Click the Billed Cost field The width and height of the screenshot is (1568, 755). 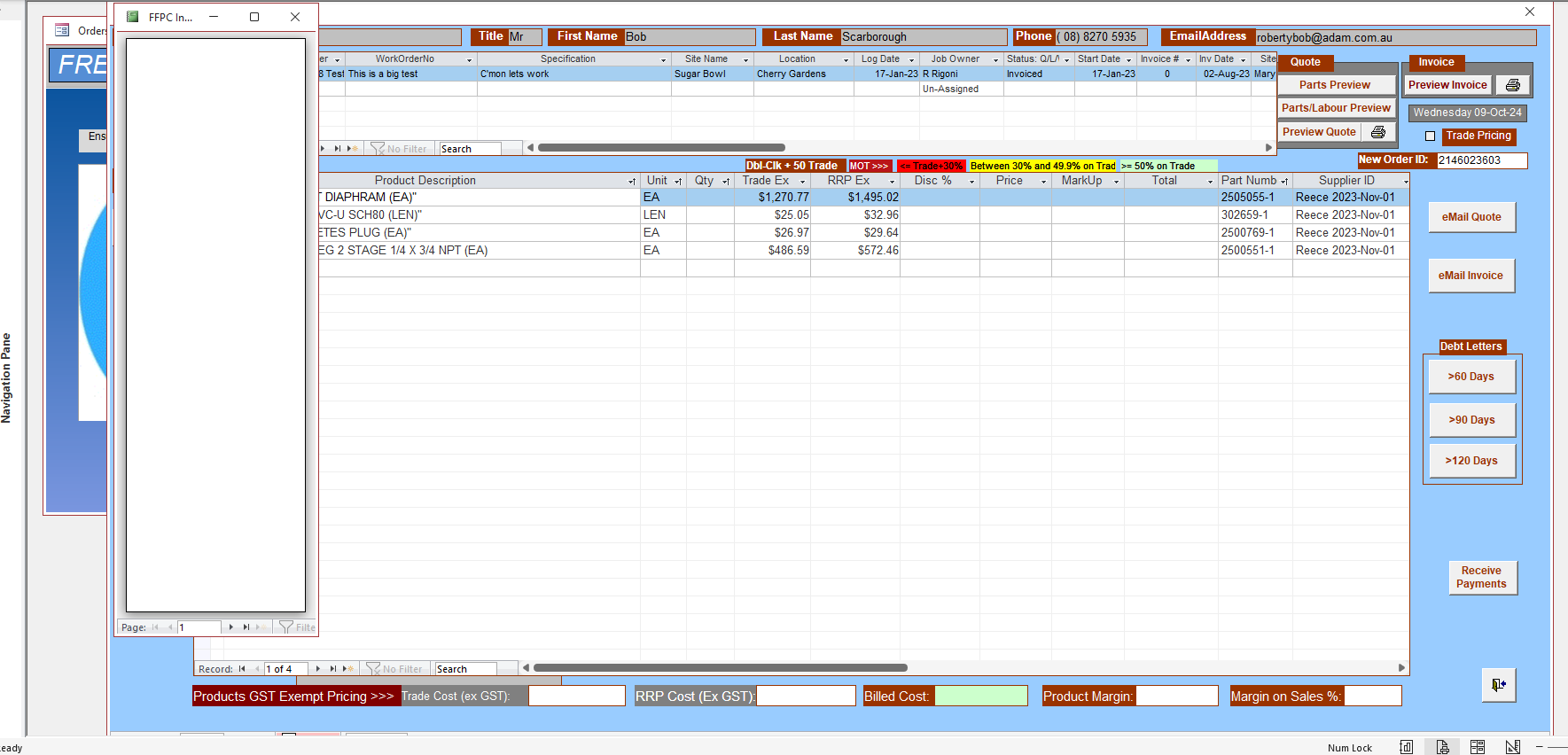[981, 697]
